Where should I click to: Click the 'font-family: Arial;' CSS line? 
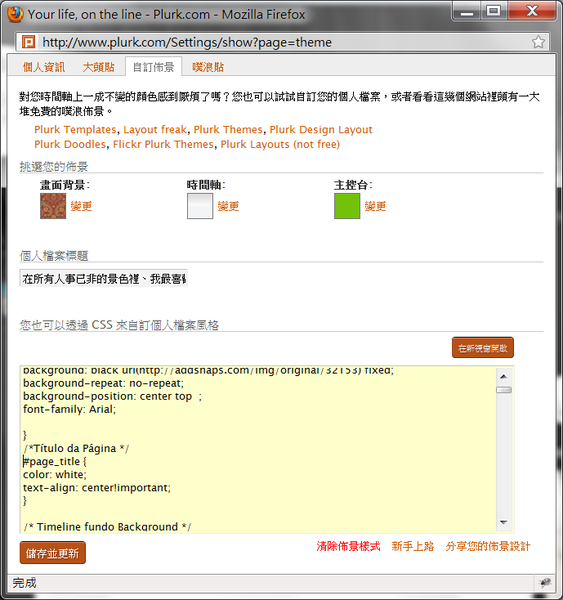pos(69,409)
